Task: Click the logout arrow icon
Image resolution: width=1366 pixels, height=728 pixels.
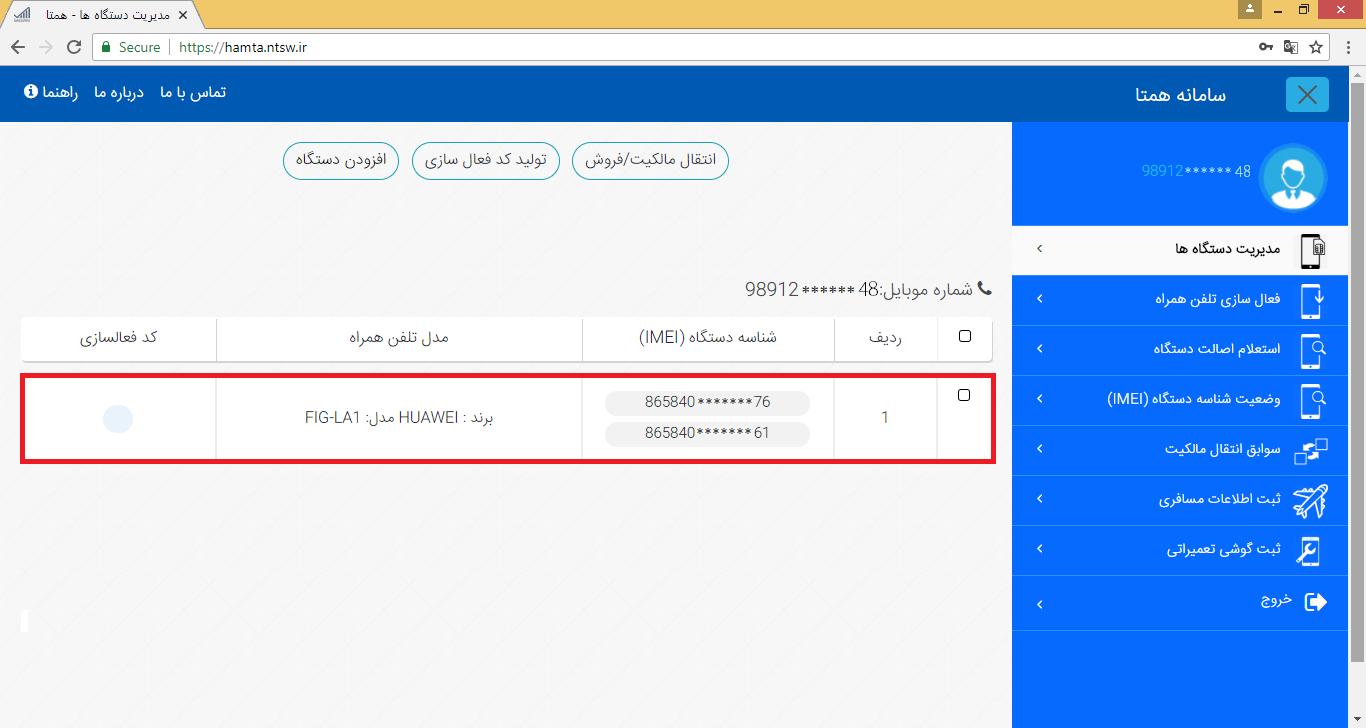Action: click(x=1316, y=601)
